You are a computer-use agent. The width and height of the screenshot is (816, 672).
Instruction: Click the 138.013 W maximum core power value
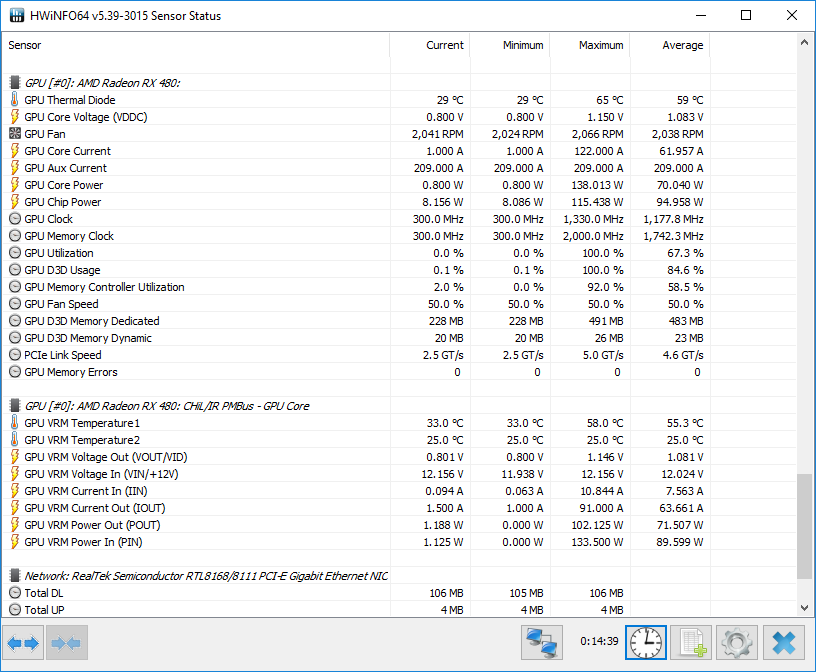click(599, 185)
